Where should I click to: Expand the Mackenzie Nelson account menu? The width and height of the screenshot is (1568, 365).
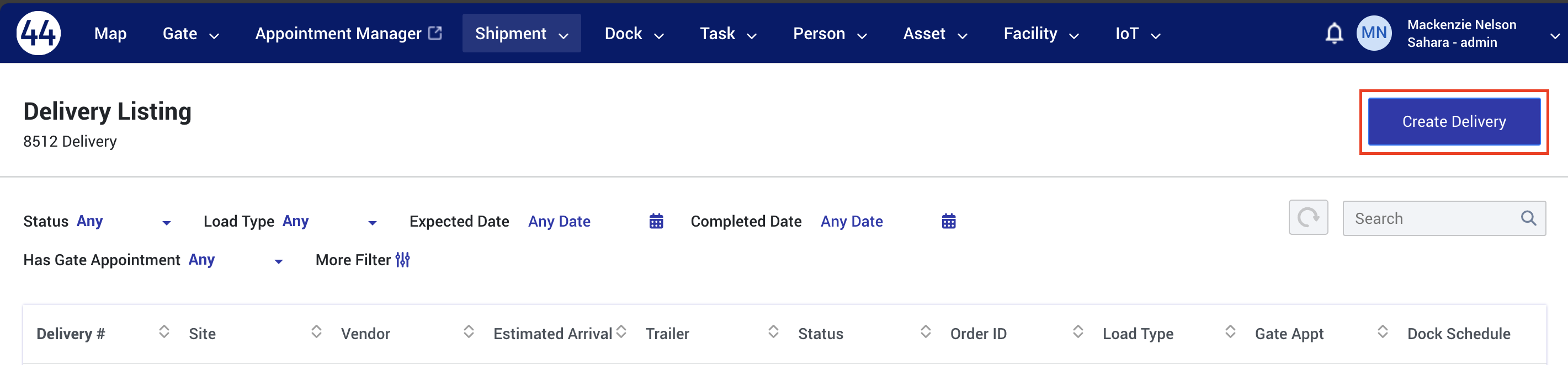point(1554,36)
